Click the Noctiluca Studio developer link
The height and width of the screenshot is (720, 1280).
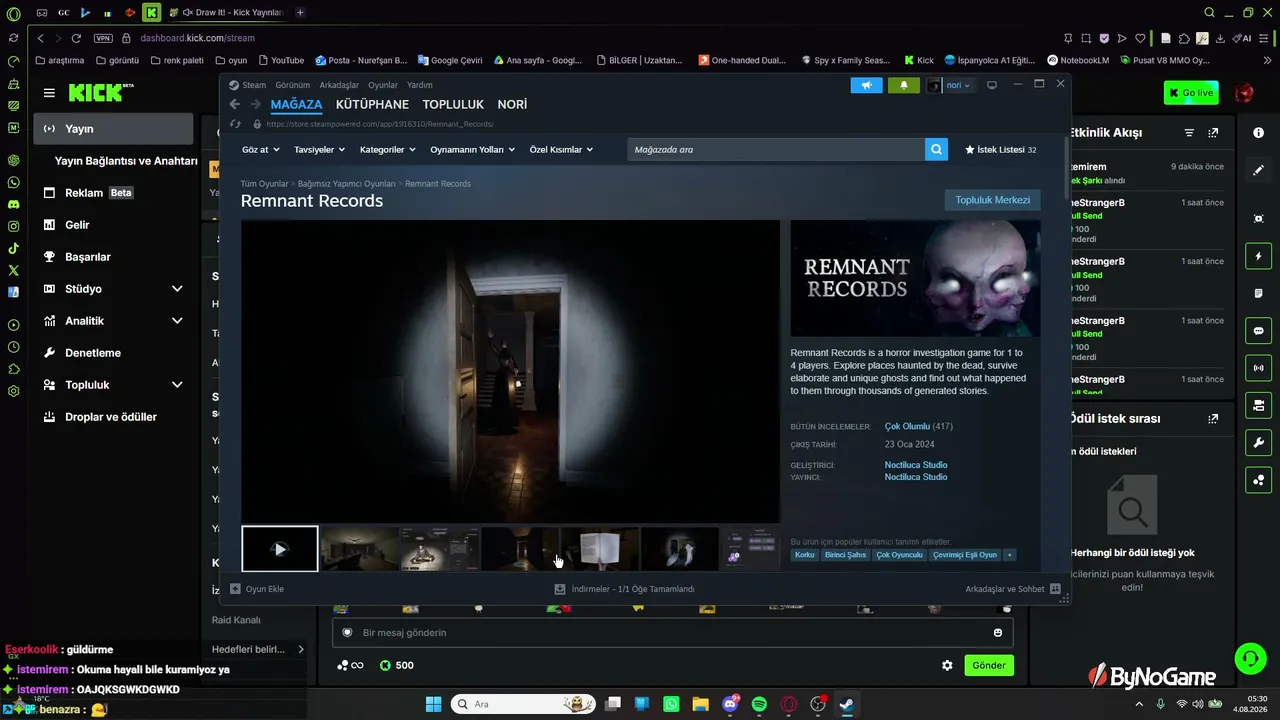(x=916, y=465)
